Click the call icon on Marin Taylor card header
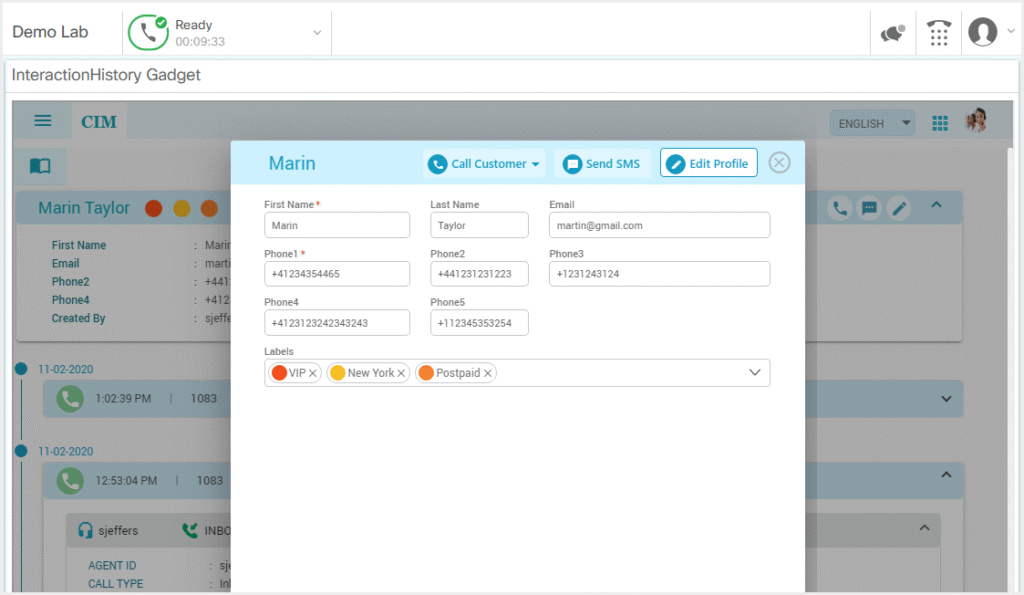This screenshot has height=595, width=1024. coord(840,208)
